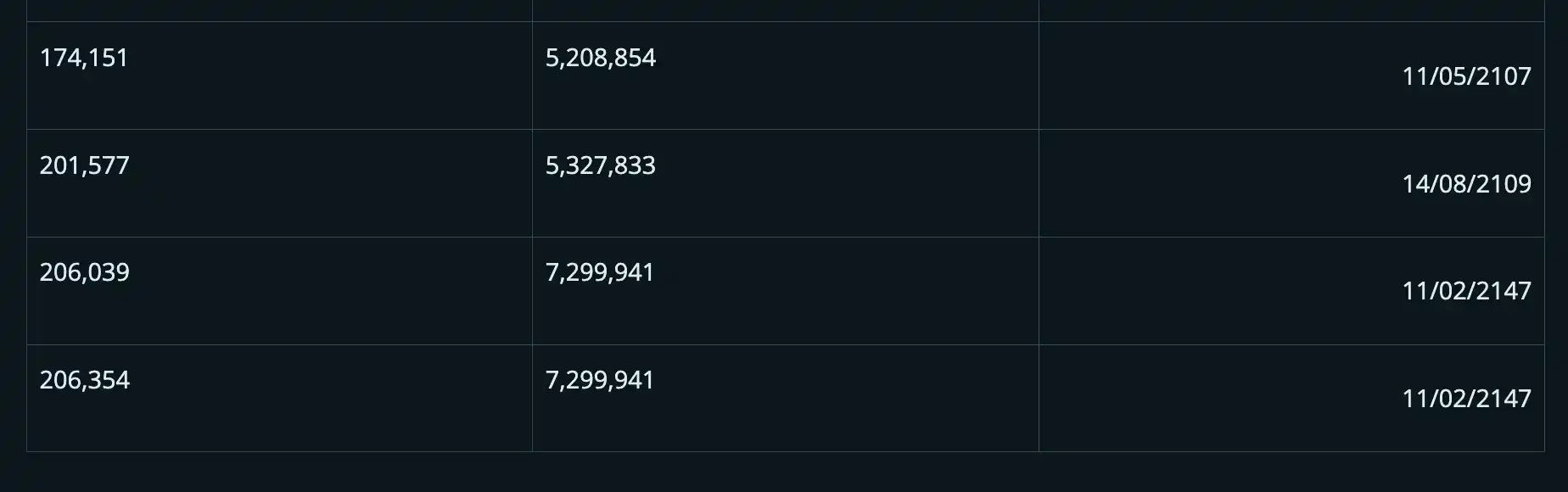Click the 5,327,833 table cell
The width and height of the screenshot is (1568, 492).
point(600,165)
